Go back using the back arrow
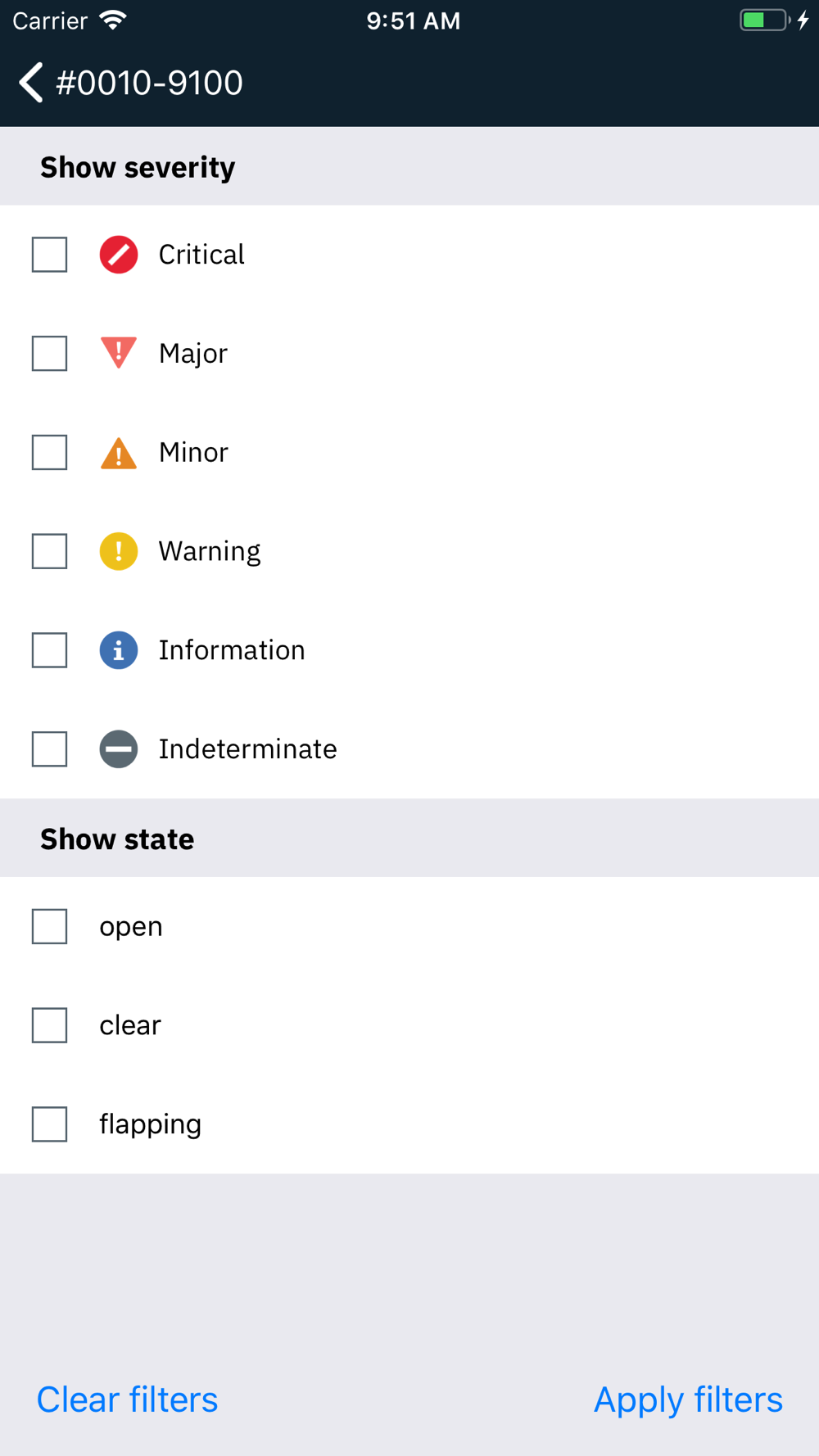This screenshot has width=819, height=1456. pos(31,83)
